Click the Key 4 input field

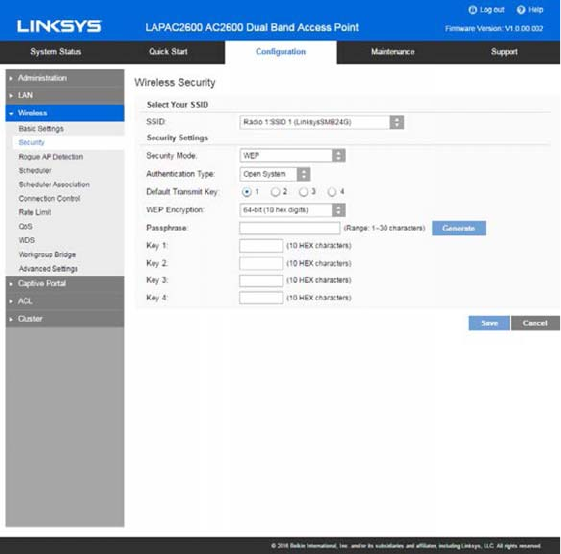coord(261,298)
